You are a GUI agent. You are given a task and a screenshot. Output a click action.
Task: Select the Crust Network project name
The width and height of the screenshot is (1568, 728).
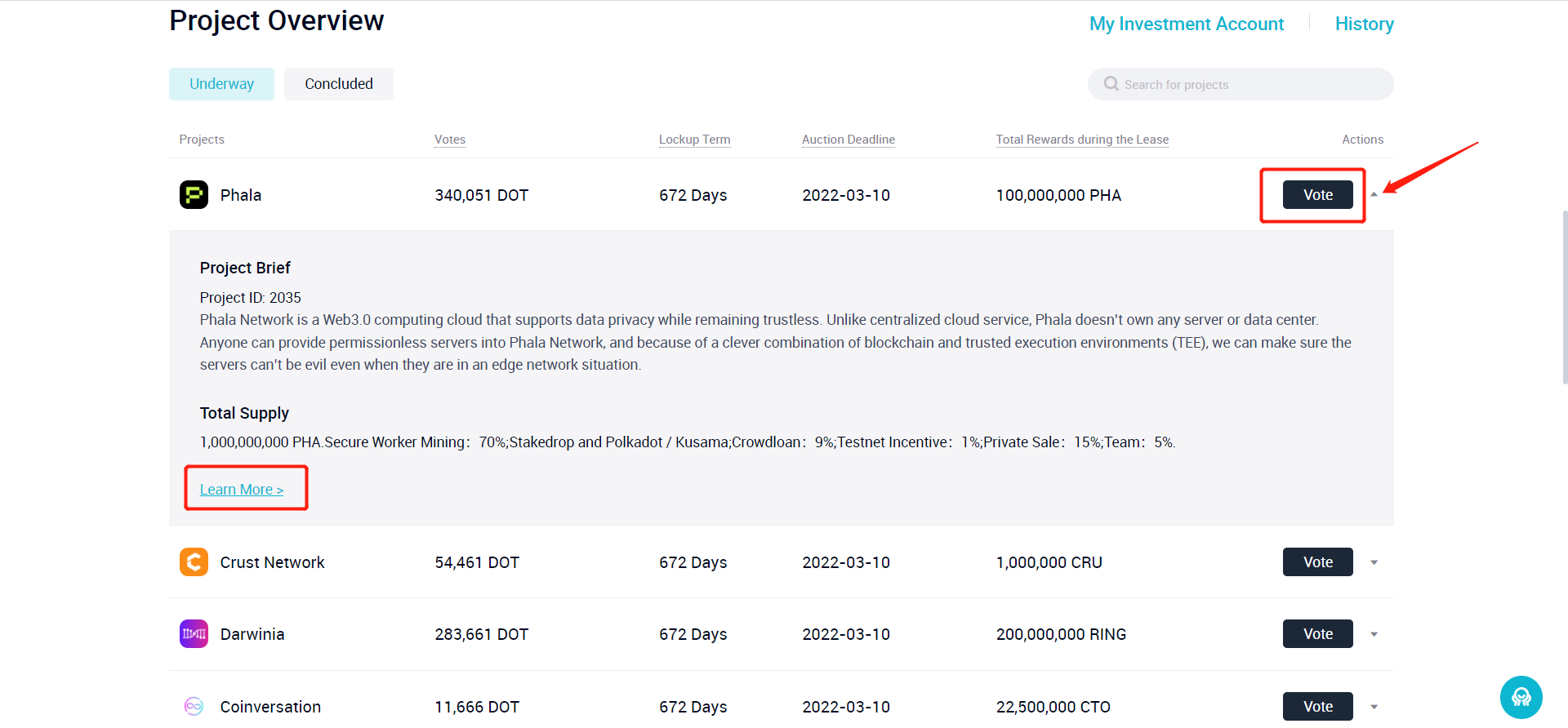coord(273,562)
